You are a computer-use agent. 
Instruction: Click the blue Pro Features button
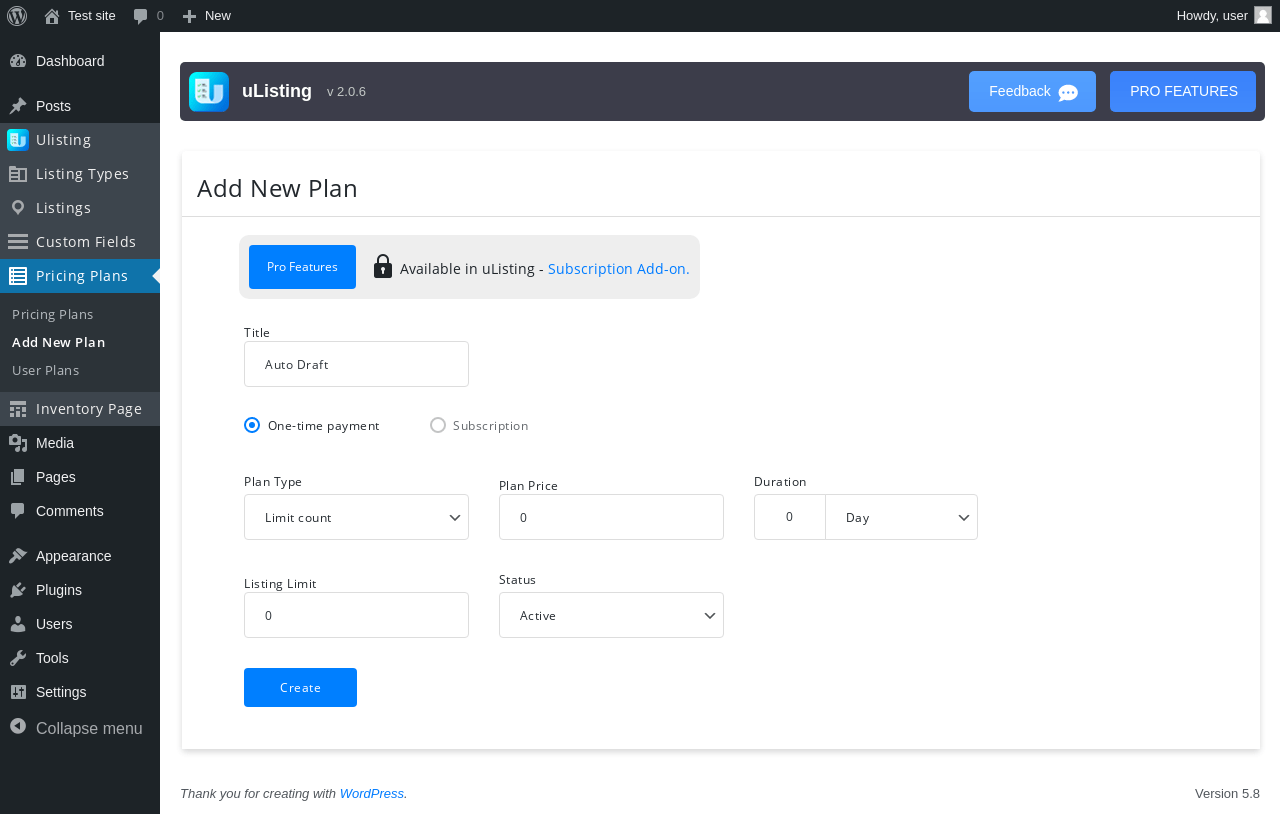click(x=302, y=267)
